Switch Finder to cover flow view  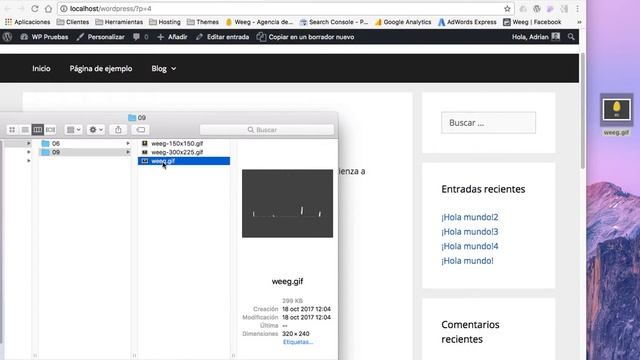point(50,130)
